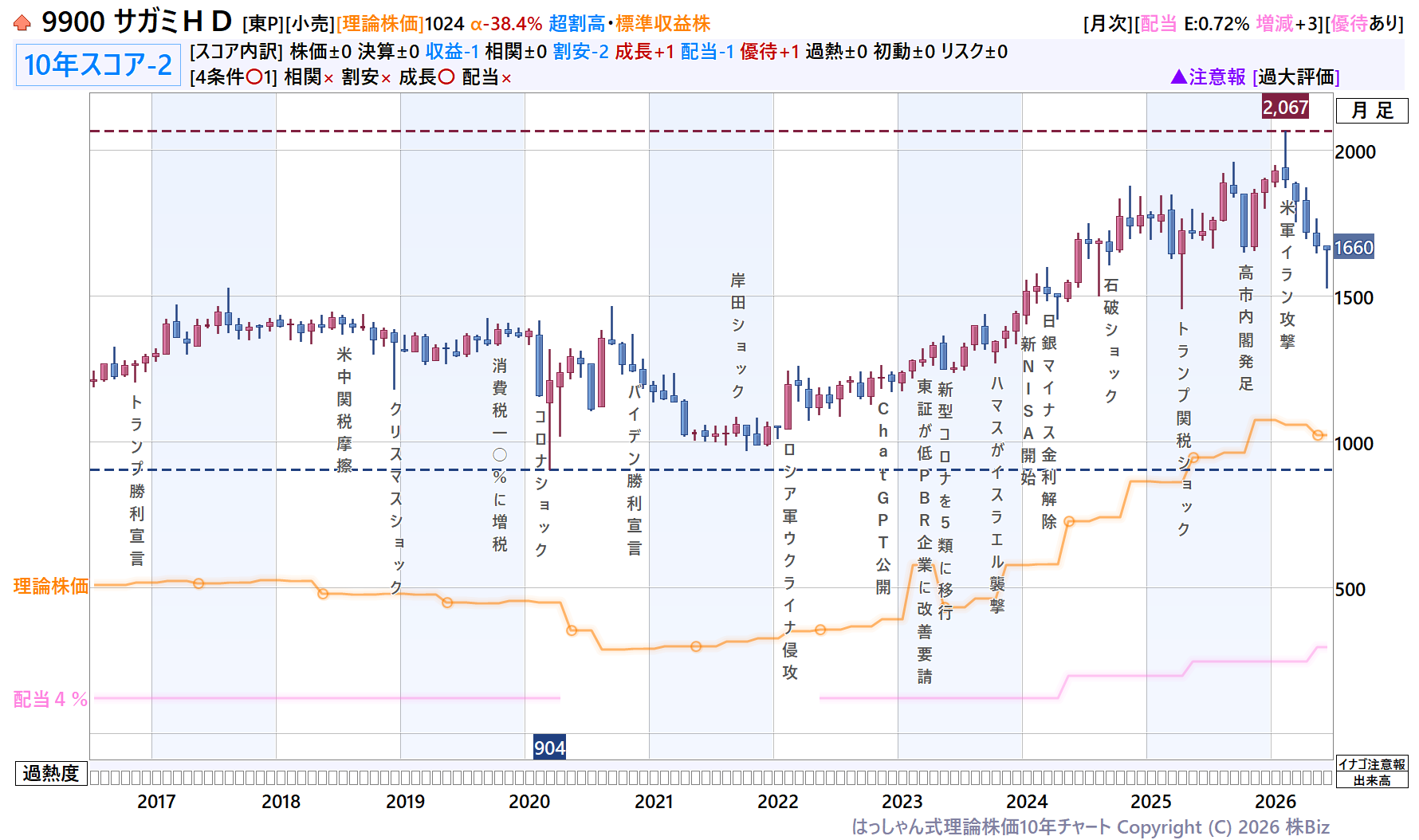The height and width of the screenshot is (840, 1419).
Task: Click the 9900 サガミHD stock title
Action: 136,22
